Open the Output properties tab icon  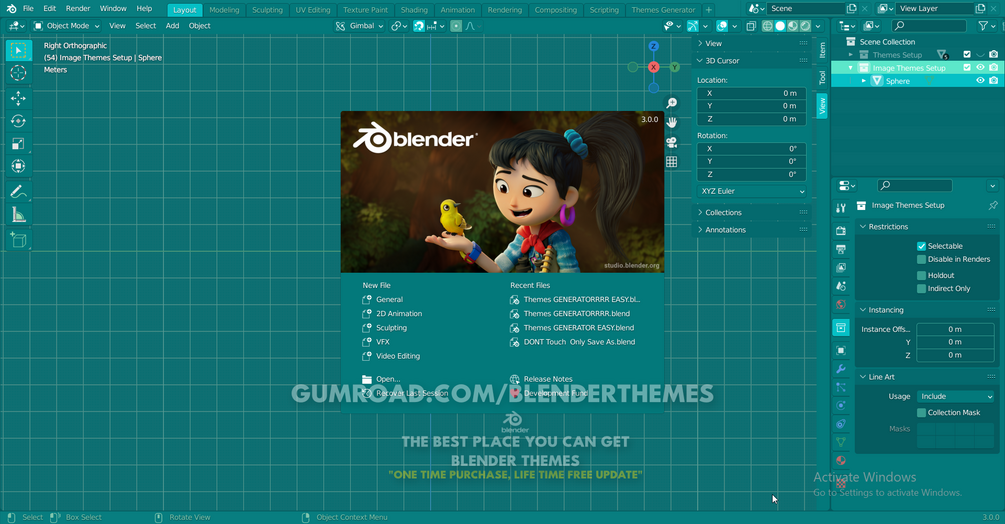tap(841, 249)
